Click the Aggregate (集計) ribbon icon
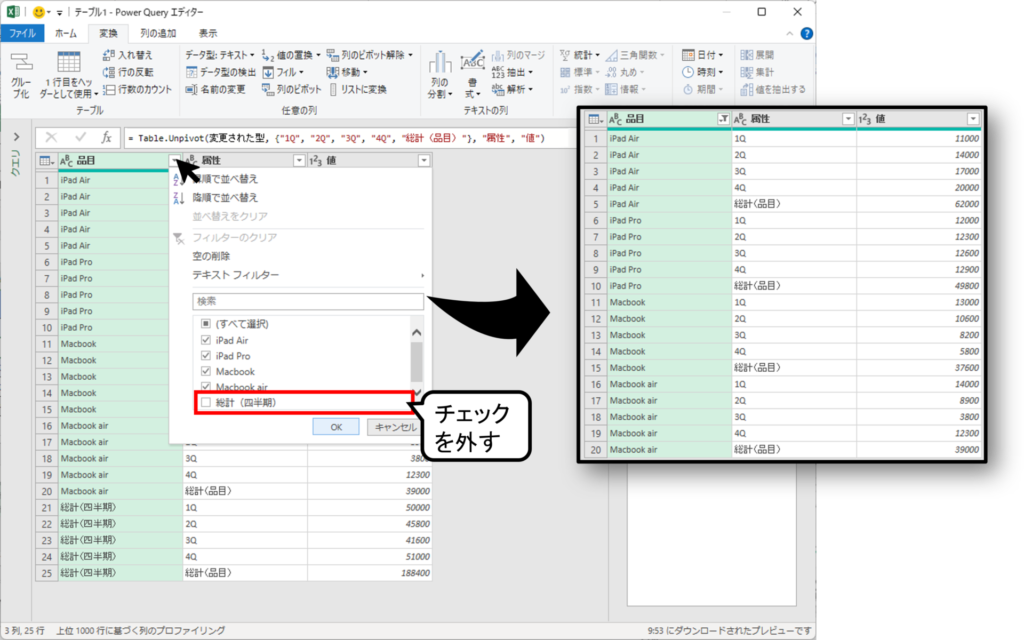The image size is (1024, 640). click(757, 72)
